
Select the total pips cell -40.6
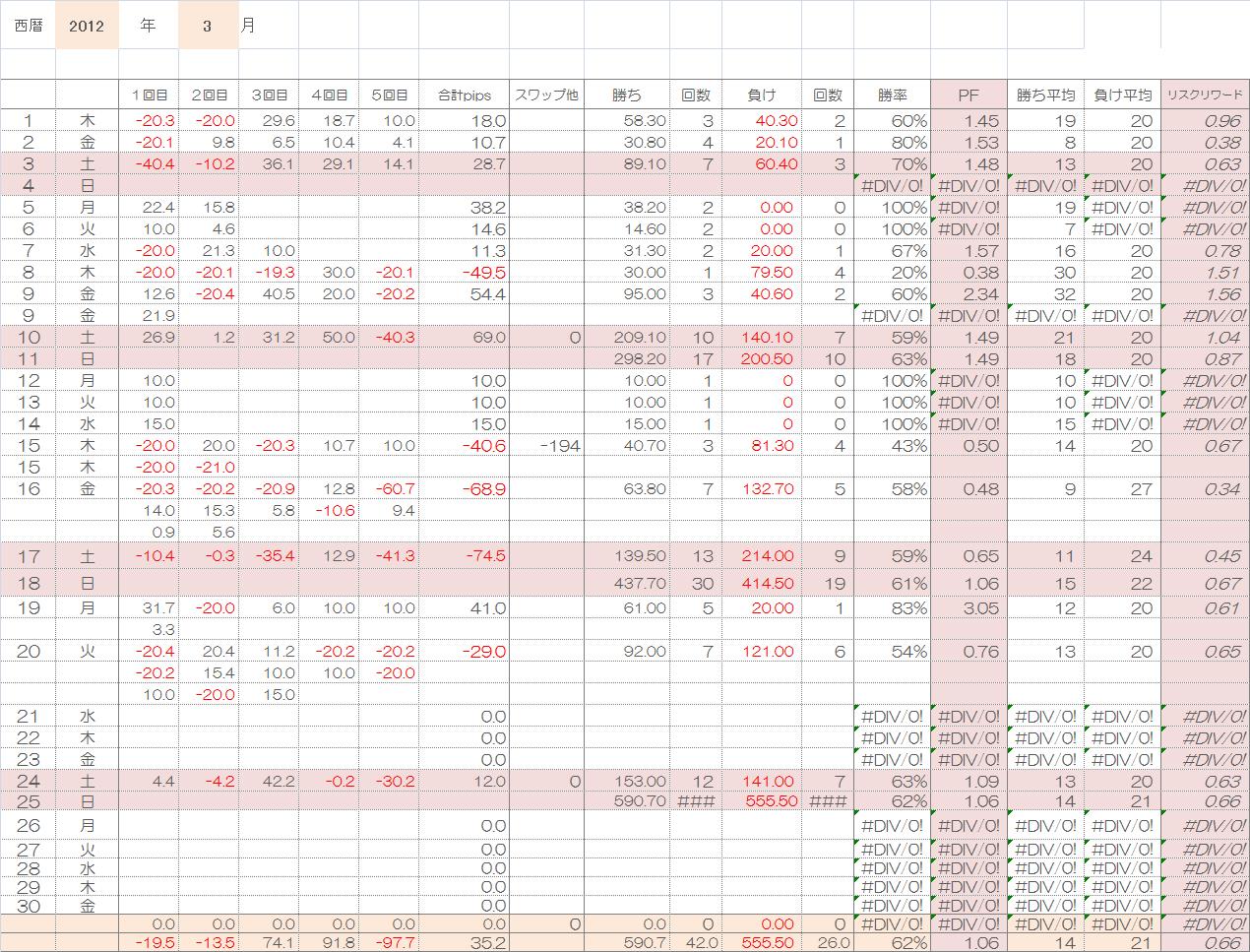pos(465,445)
